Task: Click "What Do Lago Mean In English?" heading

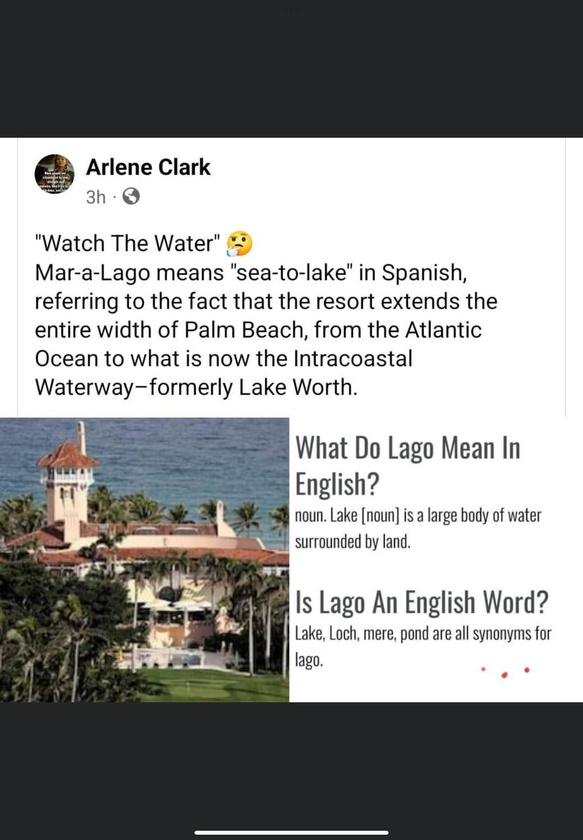Action: [x=408, y=465]
